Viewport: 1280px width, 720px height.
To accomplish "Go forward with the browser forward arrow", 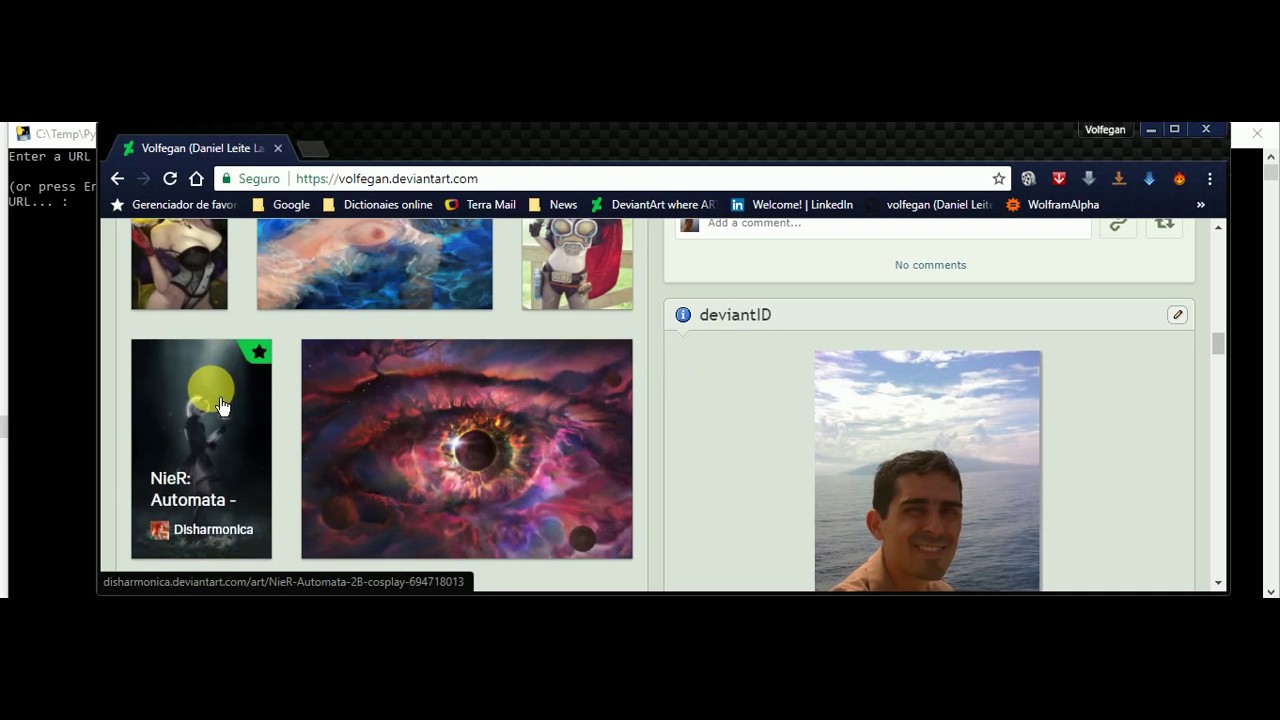I will point(143,178).
